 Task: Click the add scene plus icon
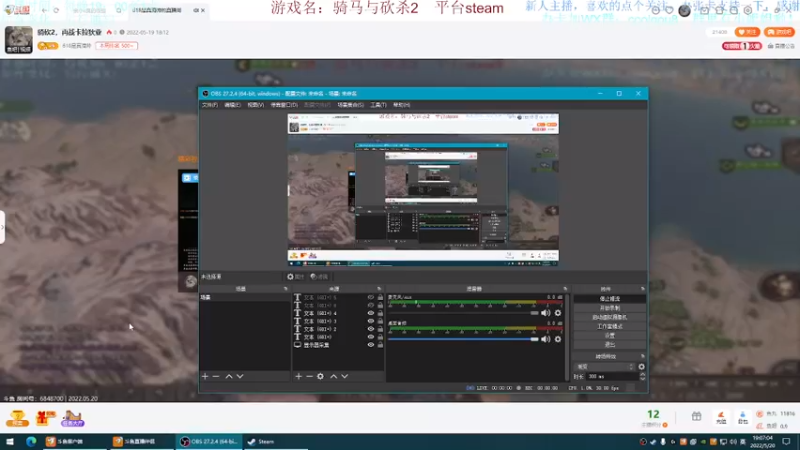click(205, 376)
